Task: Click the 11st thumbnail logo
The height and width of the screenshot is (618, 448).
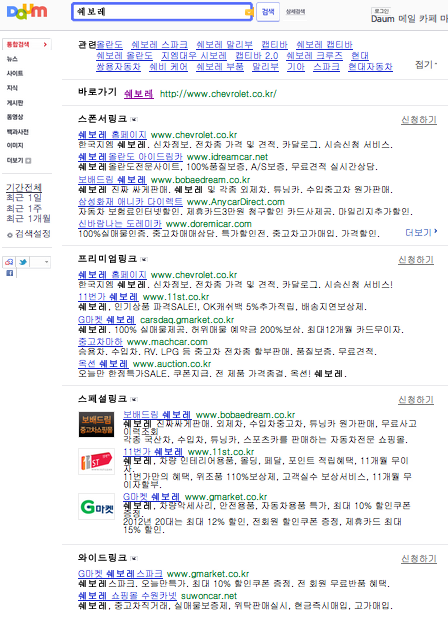Action: pyautogui.click(x=97, y=461)
